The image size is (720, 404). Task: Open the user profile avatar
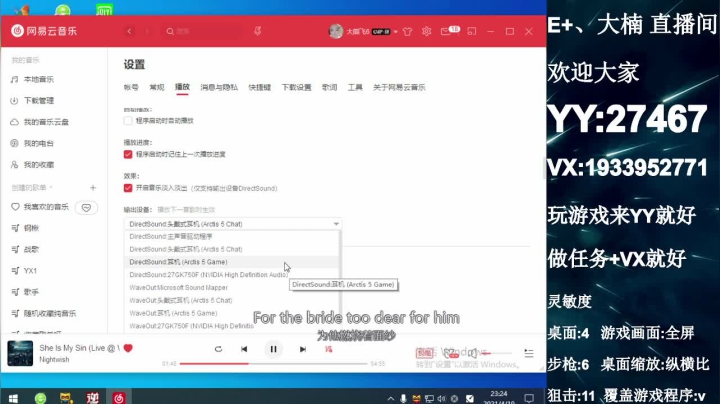pyautogui.click(x=336, y=31)
